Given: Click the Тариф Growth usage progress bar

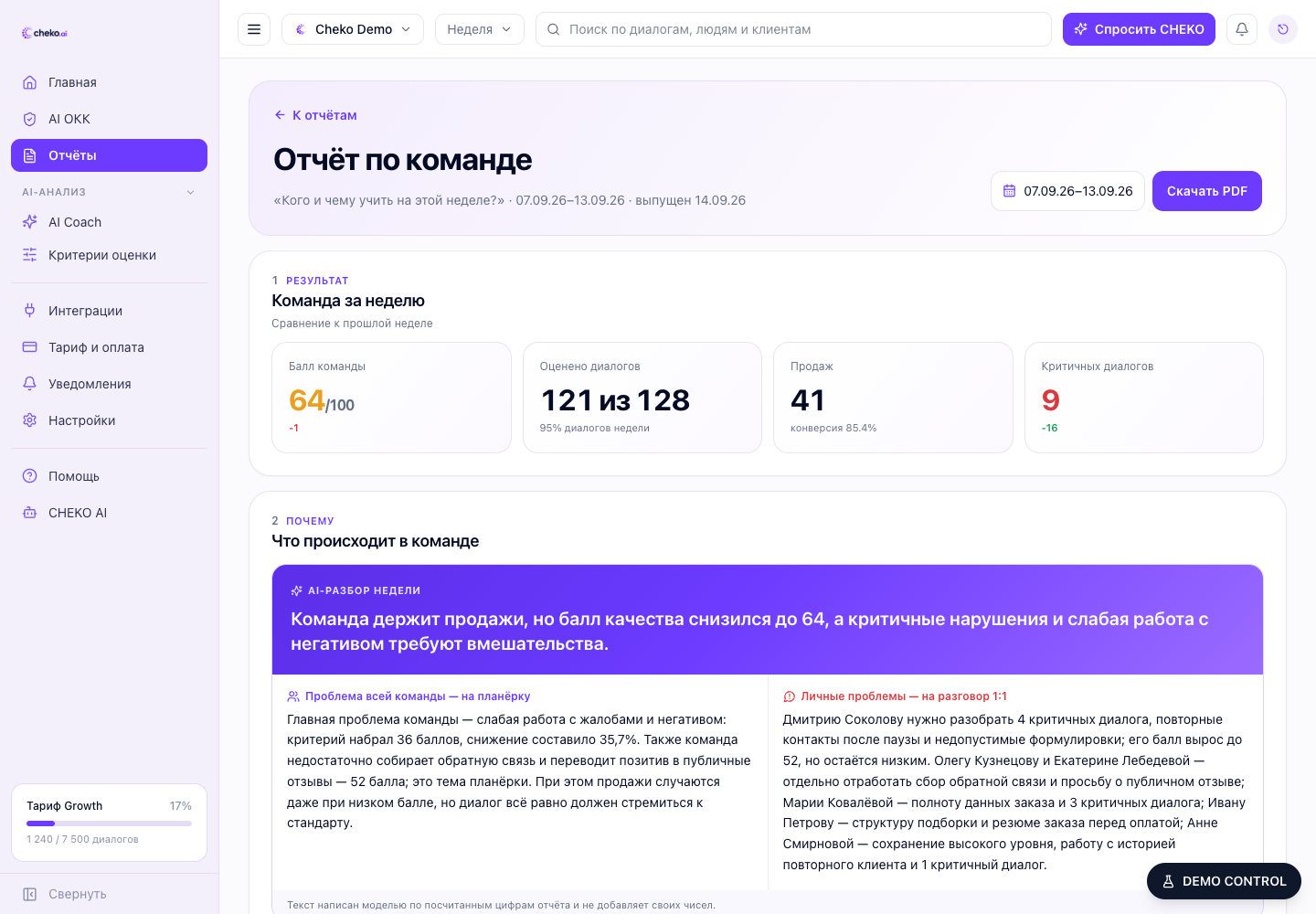Looking at the screenshot, I should tap(109, 824).
